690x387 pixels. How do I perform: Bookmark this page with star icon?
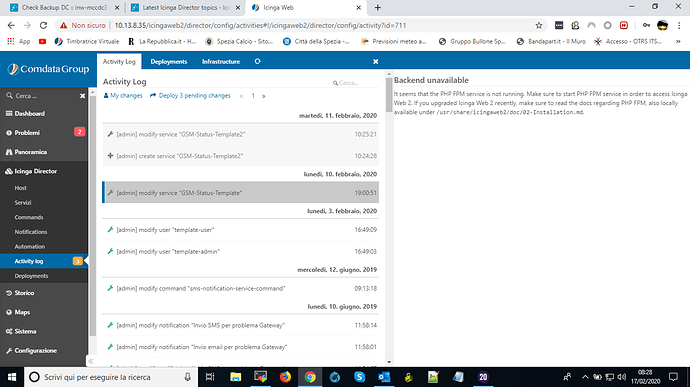(539, 26)
